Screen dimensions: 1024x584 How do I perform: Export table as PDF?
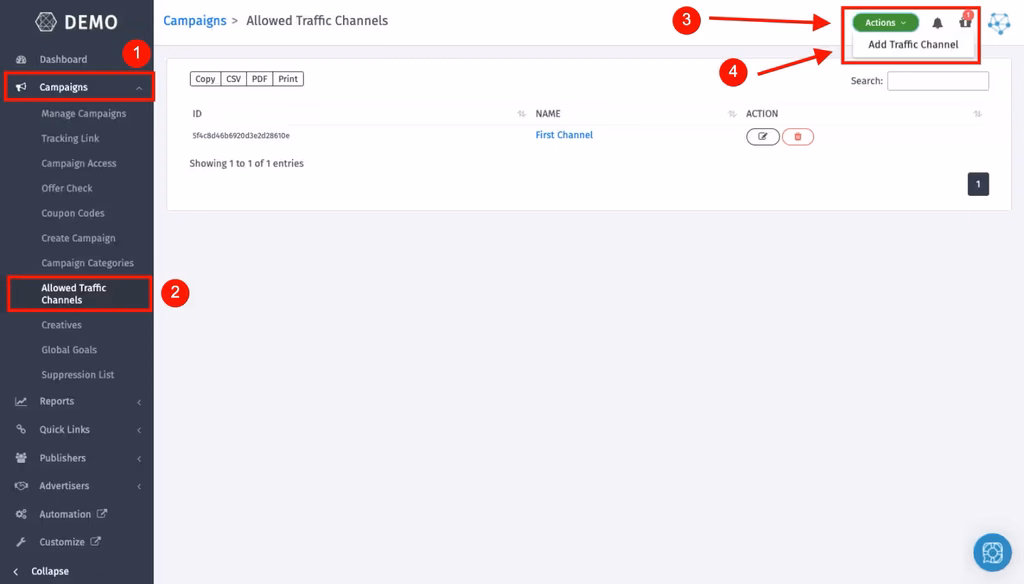259,79
